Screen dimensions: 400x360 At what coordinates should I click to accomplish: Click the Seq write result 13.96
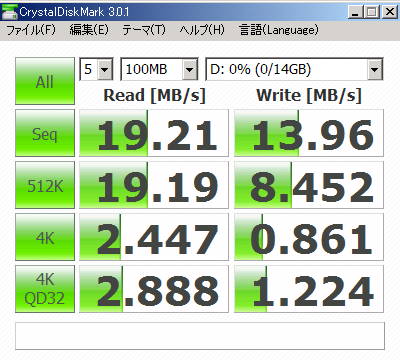coord(309,133)
